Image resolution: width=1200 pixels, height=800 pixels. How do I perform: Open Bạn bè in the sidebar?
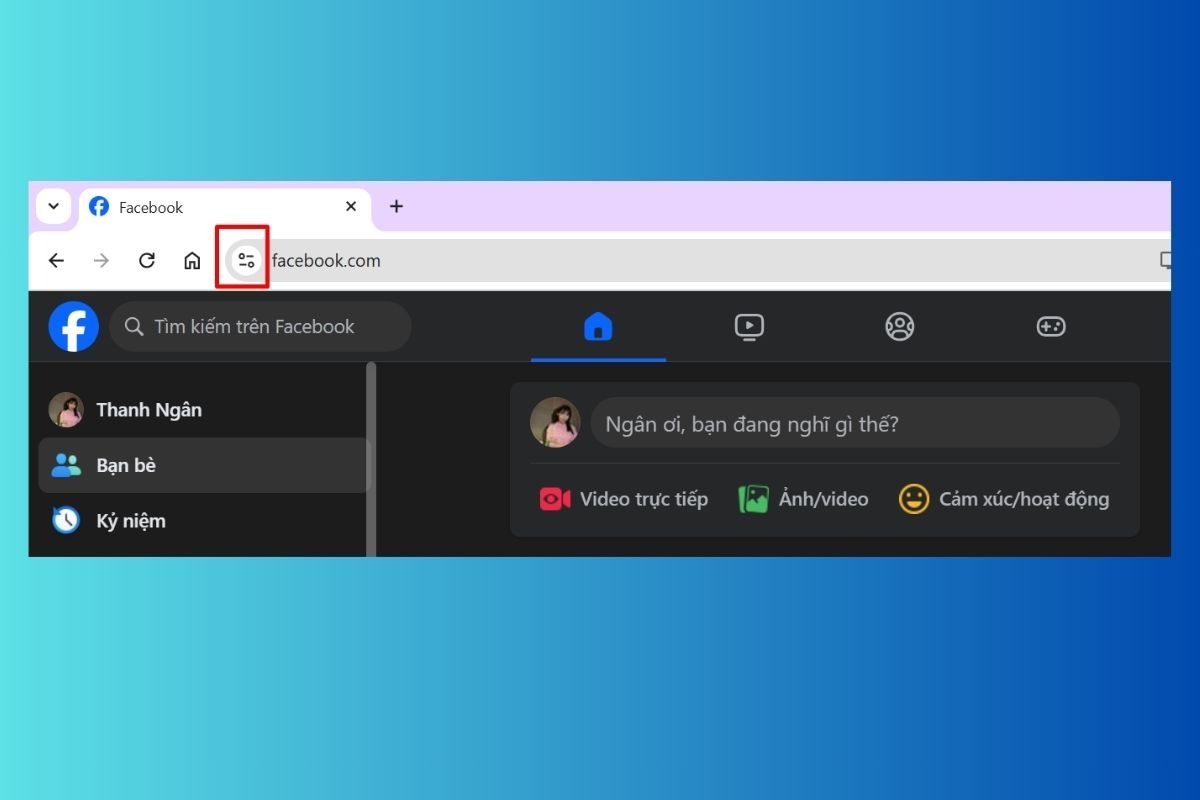[204, 465]
